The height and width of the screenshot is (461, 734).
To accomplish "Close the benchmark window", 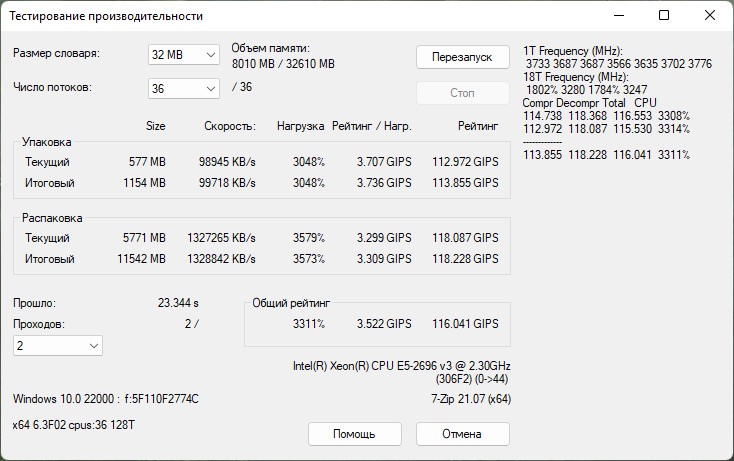I will [710, 16].
